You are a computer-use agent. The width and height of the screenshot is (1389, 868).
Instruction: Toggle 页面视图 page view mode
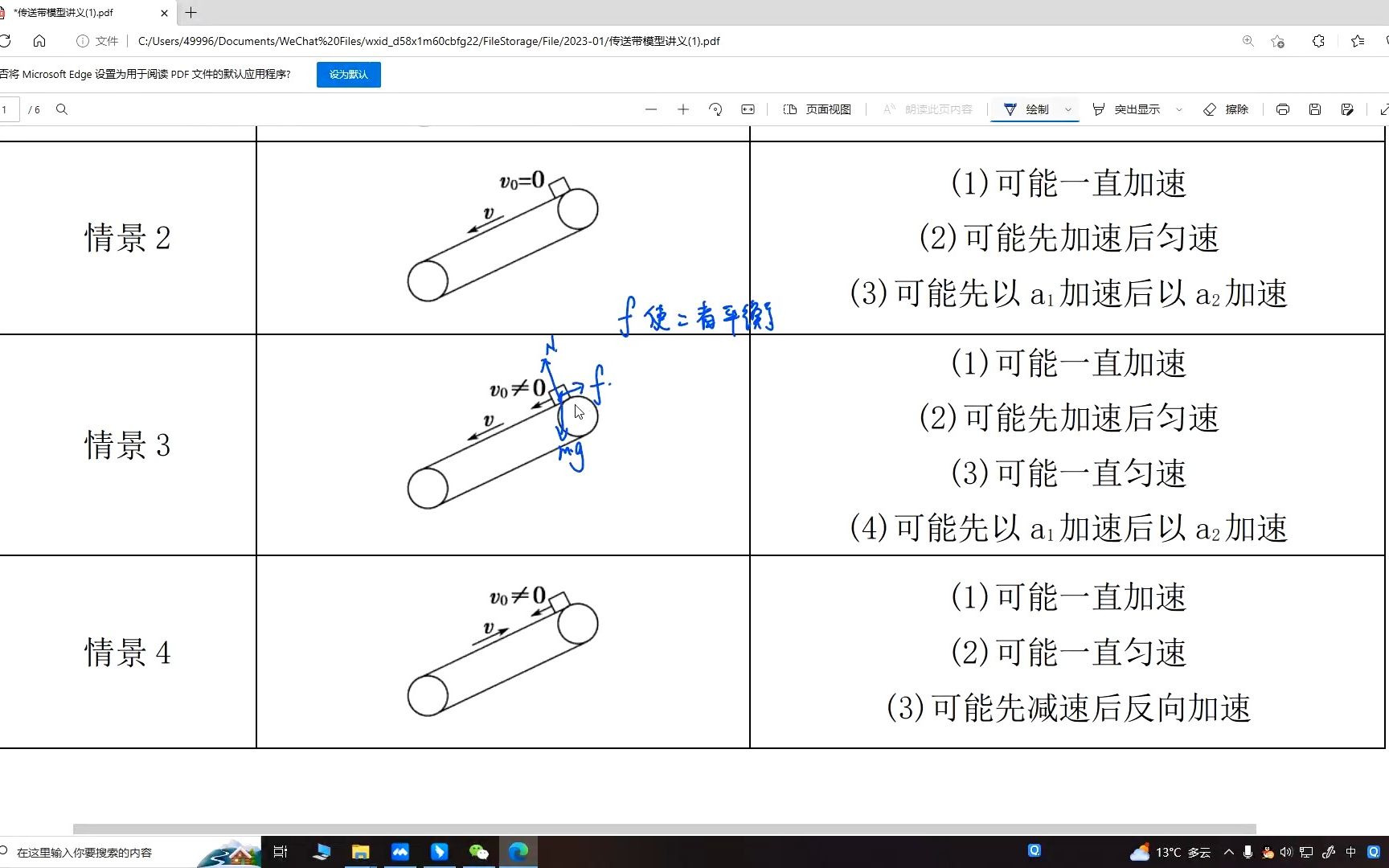pos(816,108)
